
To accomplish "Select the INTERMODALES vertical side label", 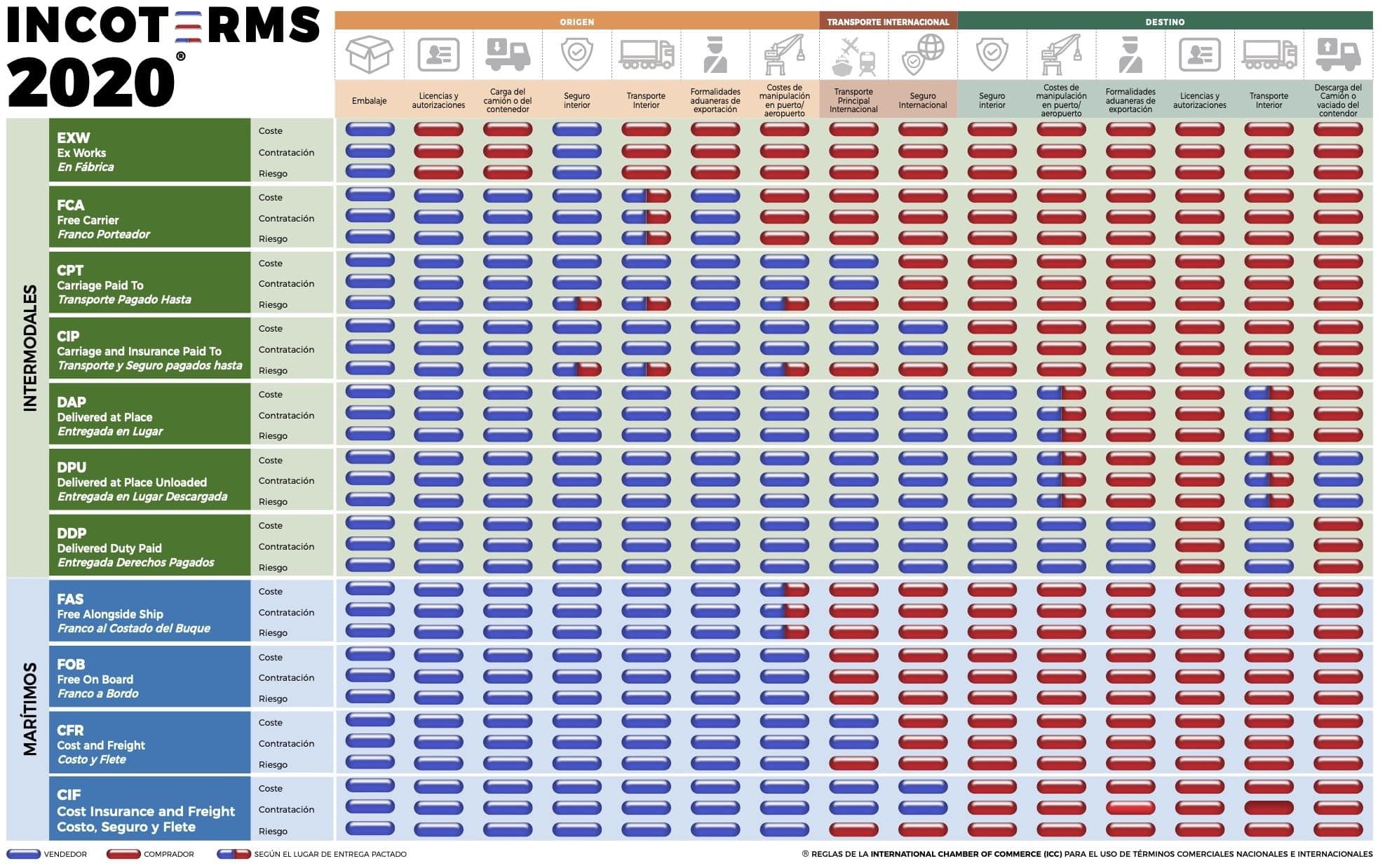I will [29, 348].
